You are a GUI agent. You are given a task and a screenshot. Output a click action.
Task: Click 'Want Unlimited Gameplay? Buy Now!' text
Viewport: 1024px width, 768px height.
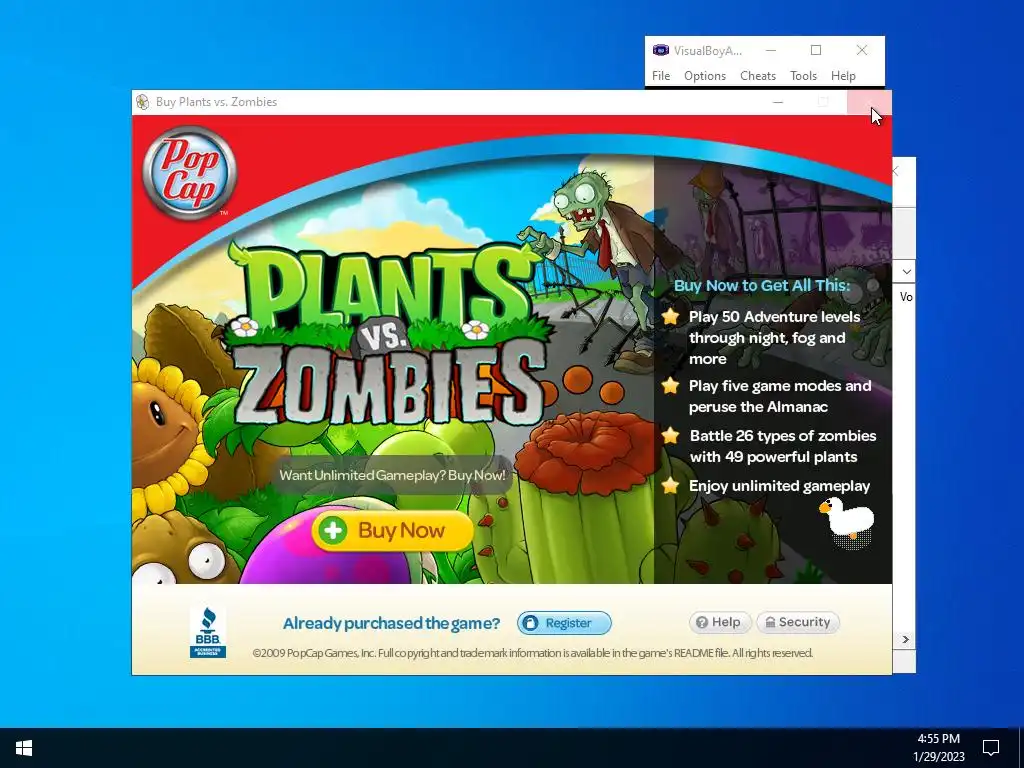coord(392,475)
